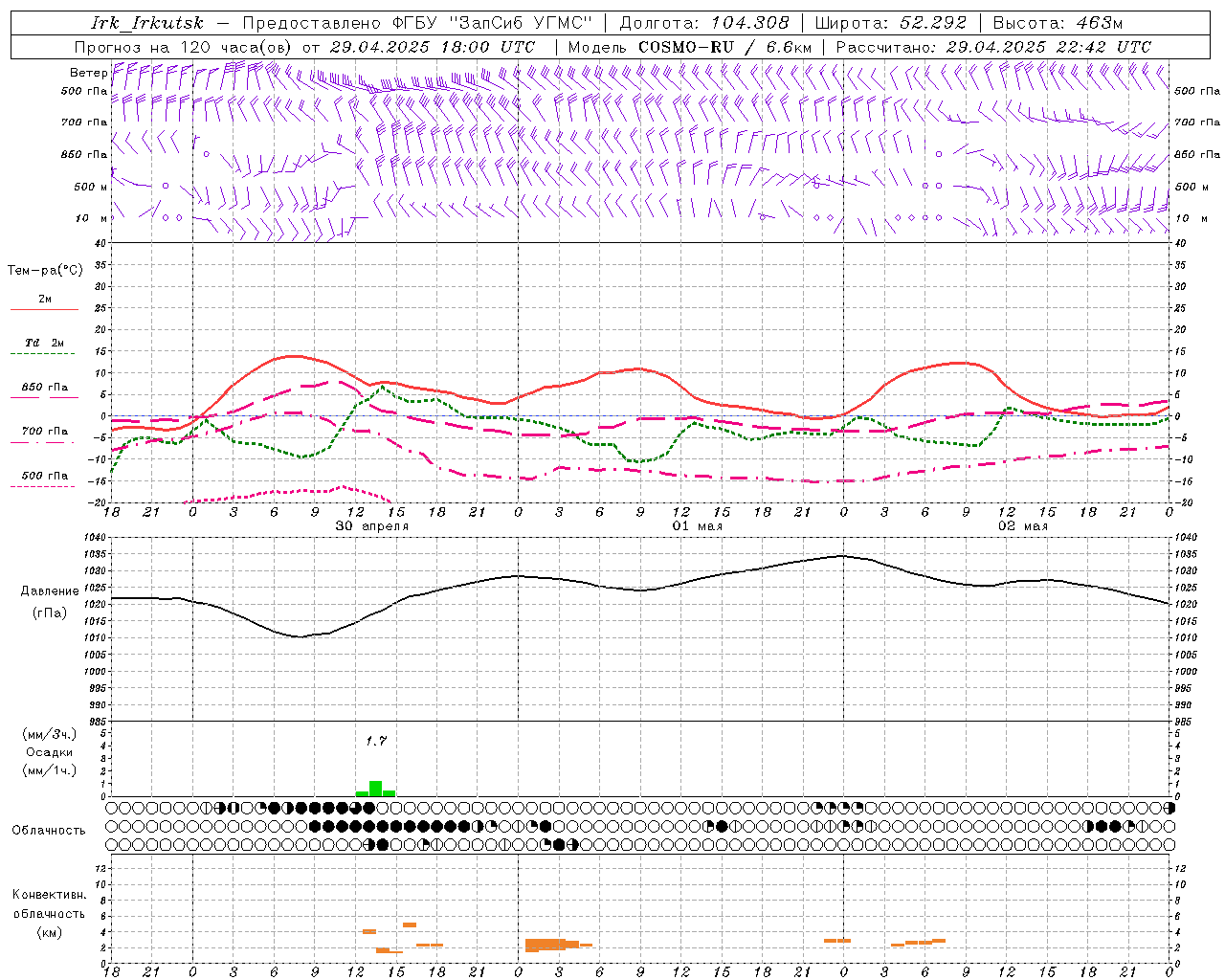Click the '30 апреля' date label
The height and width of the screenshot is (980, 1225).
[372, 526]
